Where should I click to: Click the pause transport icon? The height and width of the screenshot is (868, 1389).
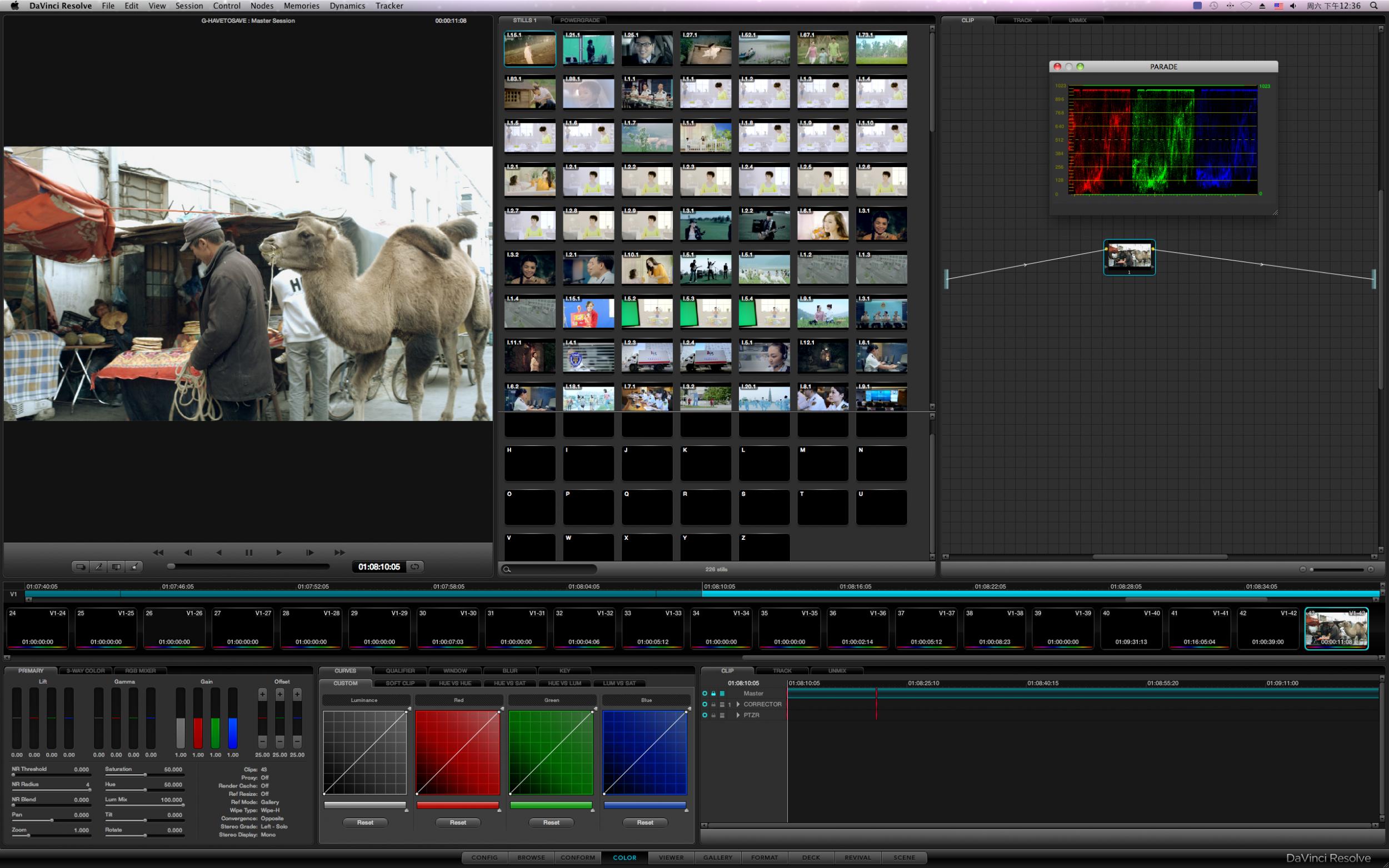(248, 552)
